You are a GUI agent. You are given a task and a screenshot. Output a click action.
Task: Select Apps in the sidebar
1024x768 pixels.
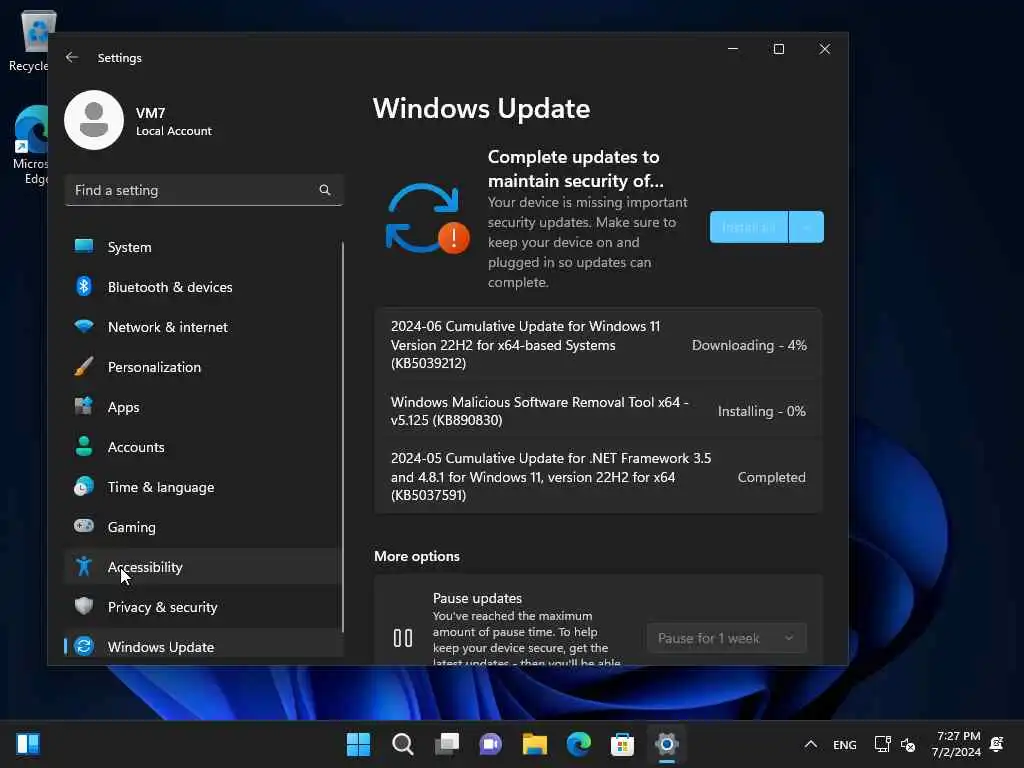pyautogui.click(x=204, y=407)
